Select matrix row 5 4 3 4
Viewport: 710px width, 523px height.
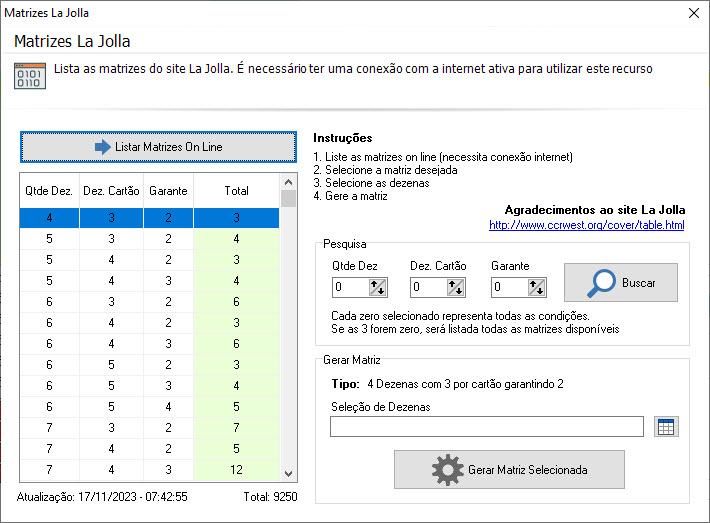tap(149, 281)
